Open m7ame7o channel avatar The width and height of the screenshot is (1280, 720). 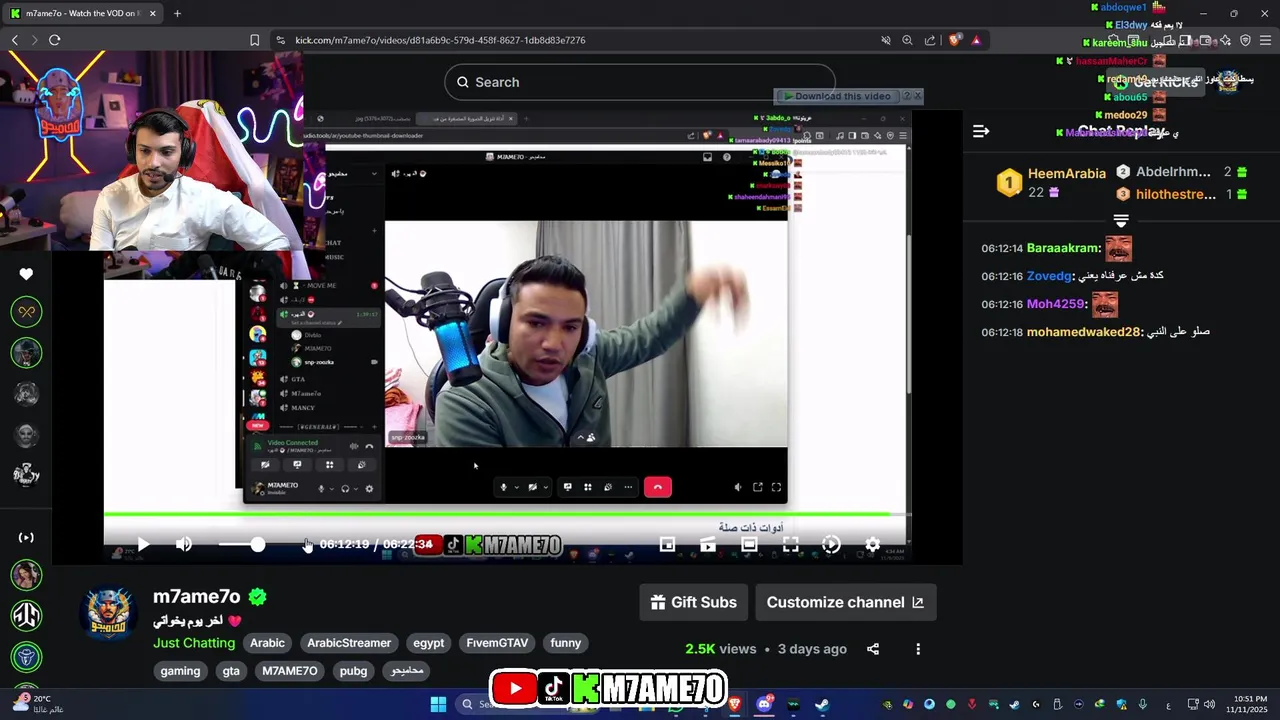click(x=109, y=614)
